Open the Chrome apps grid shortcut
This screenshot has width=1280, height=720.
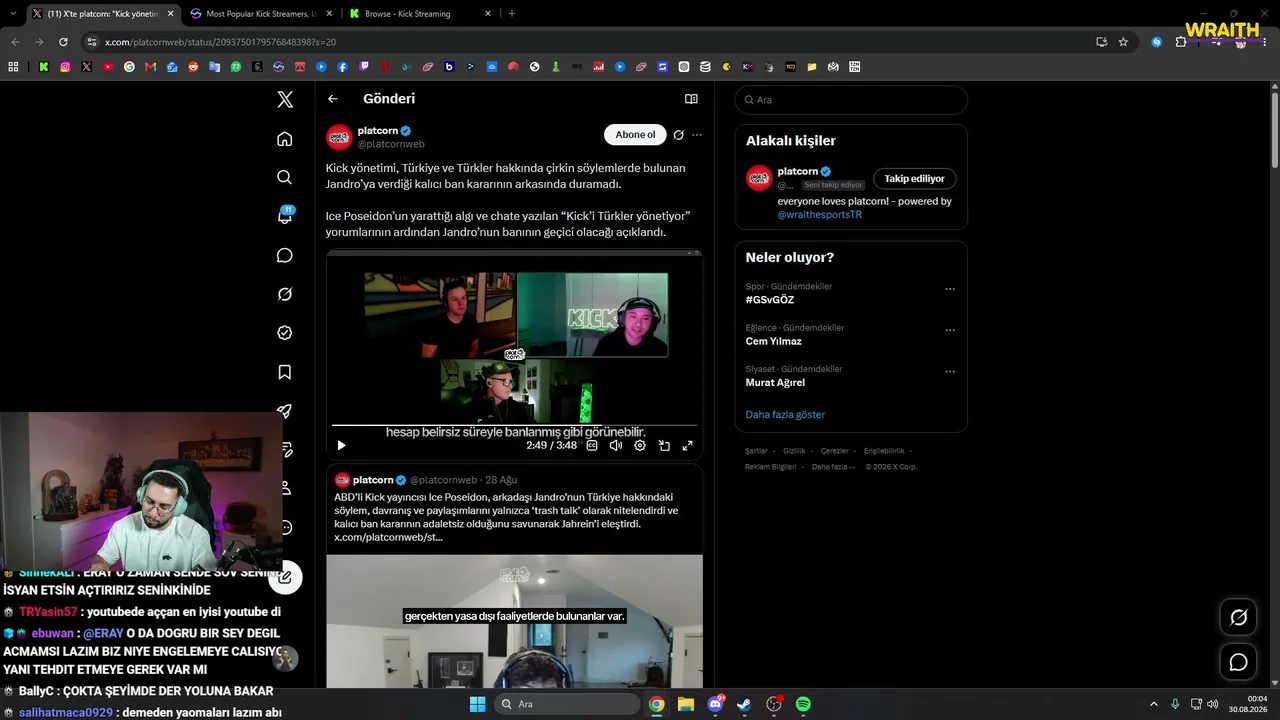point(13,67)
